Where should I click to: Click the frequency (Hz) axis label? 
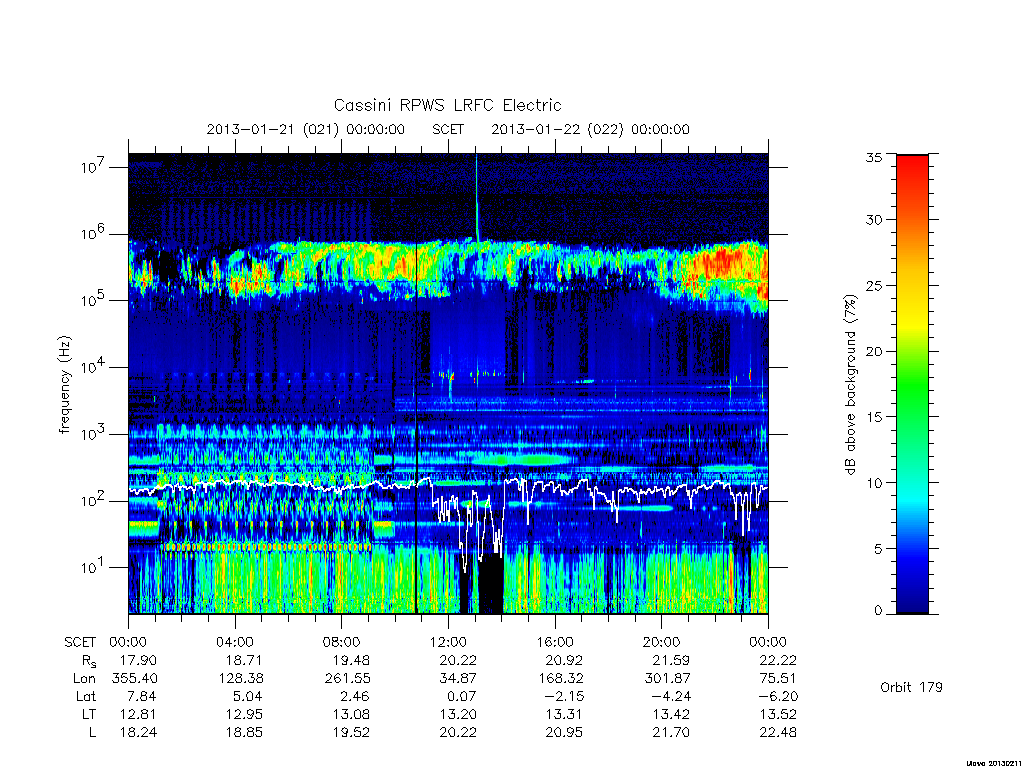coord(64,385)
